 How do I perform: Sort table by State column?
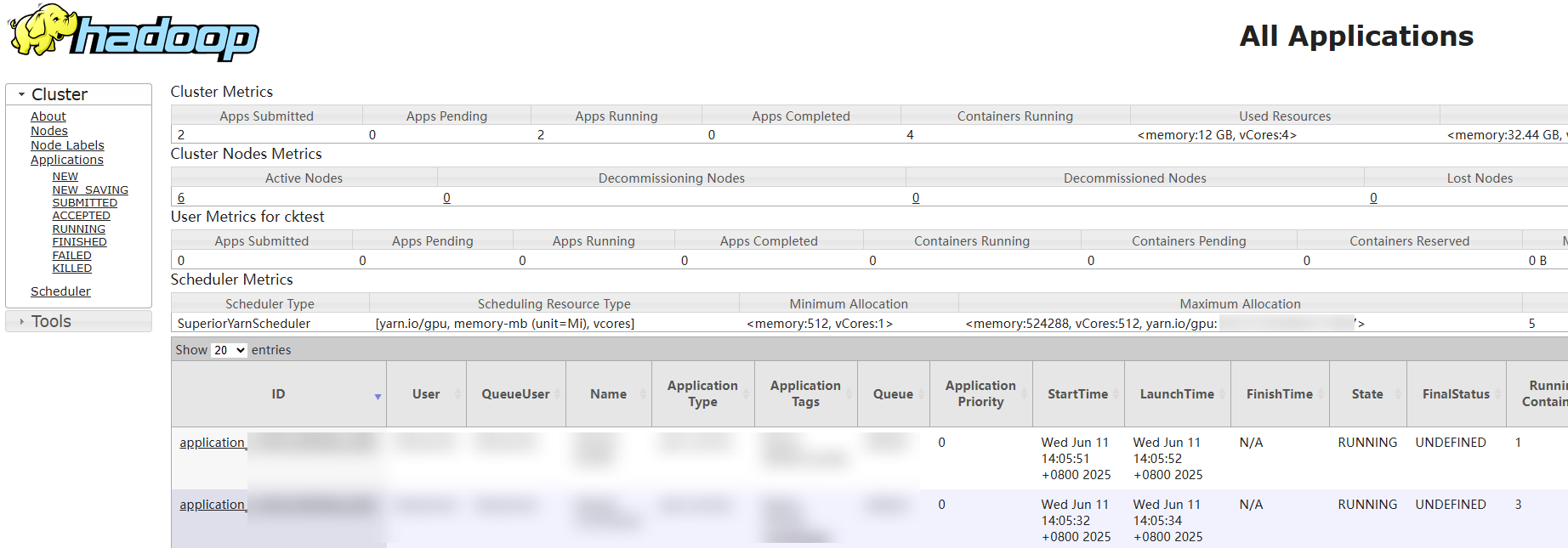click(1367, 394)
